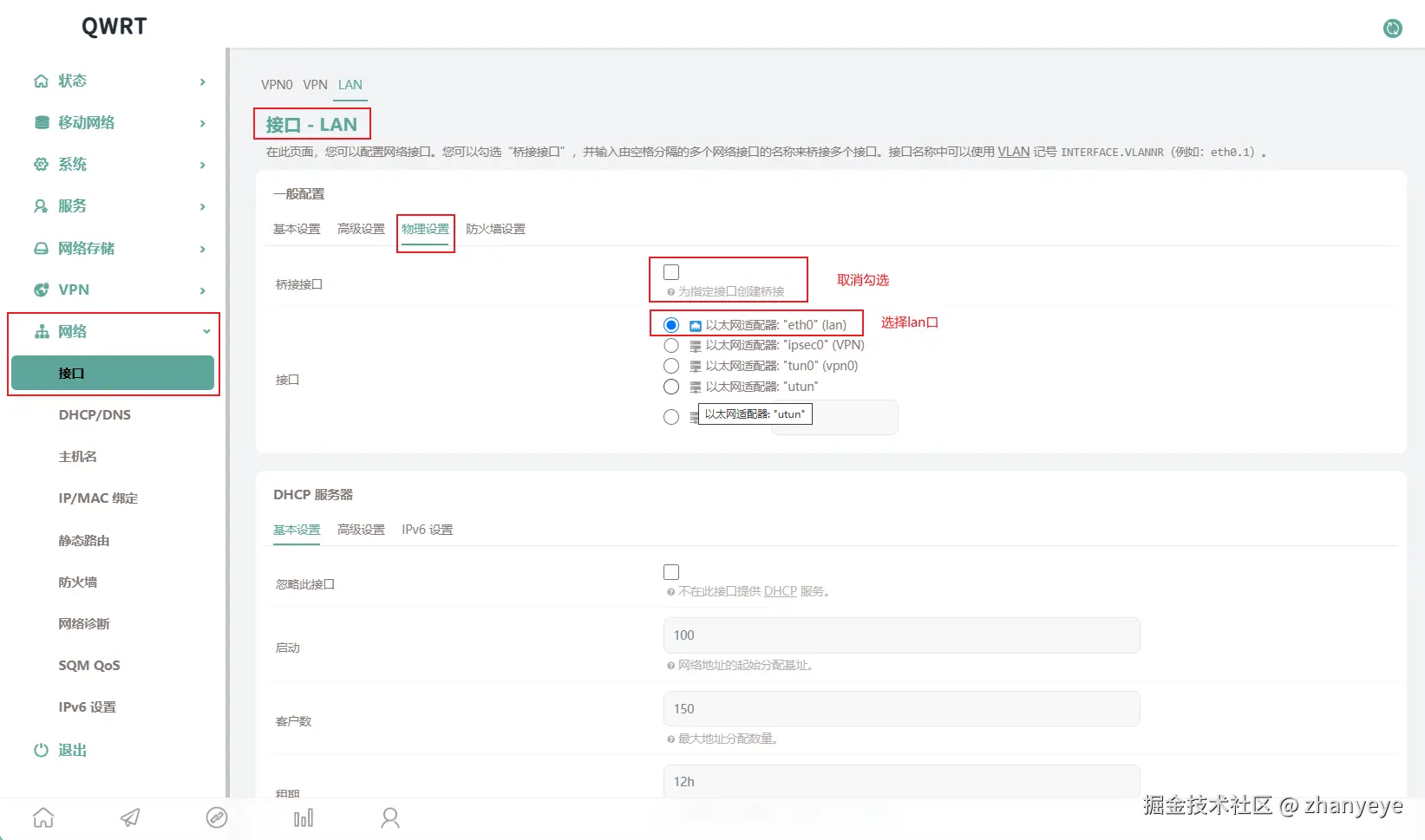The height and width of the screenshot is (840, 1425).
Task: Click the 启动 start address field
Action: click(x=901, y=635)
